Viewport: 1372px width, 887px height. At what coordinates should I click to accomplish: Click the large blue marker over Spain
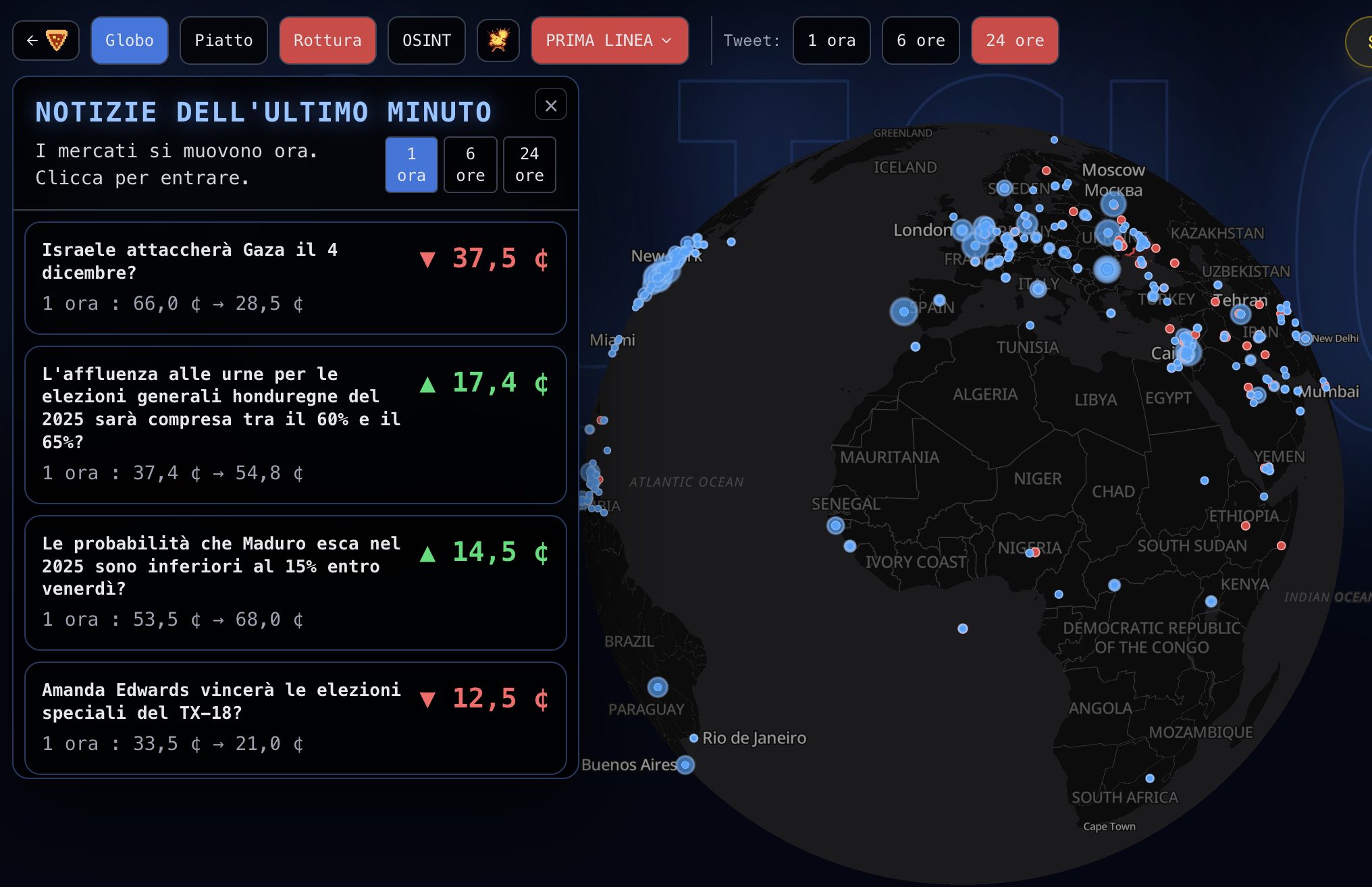903,311
